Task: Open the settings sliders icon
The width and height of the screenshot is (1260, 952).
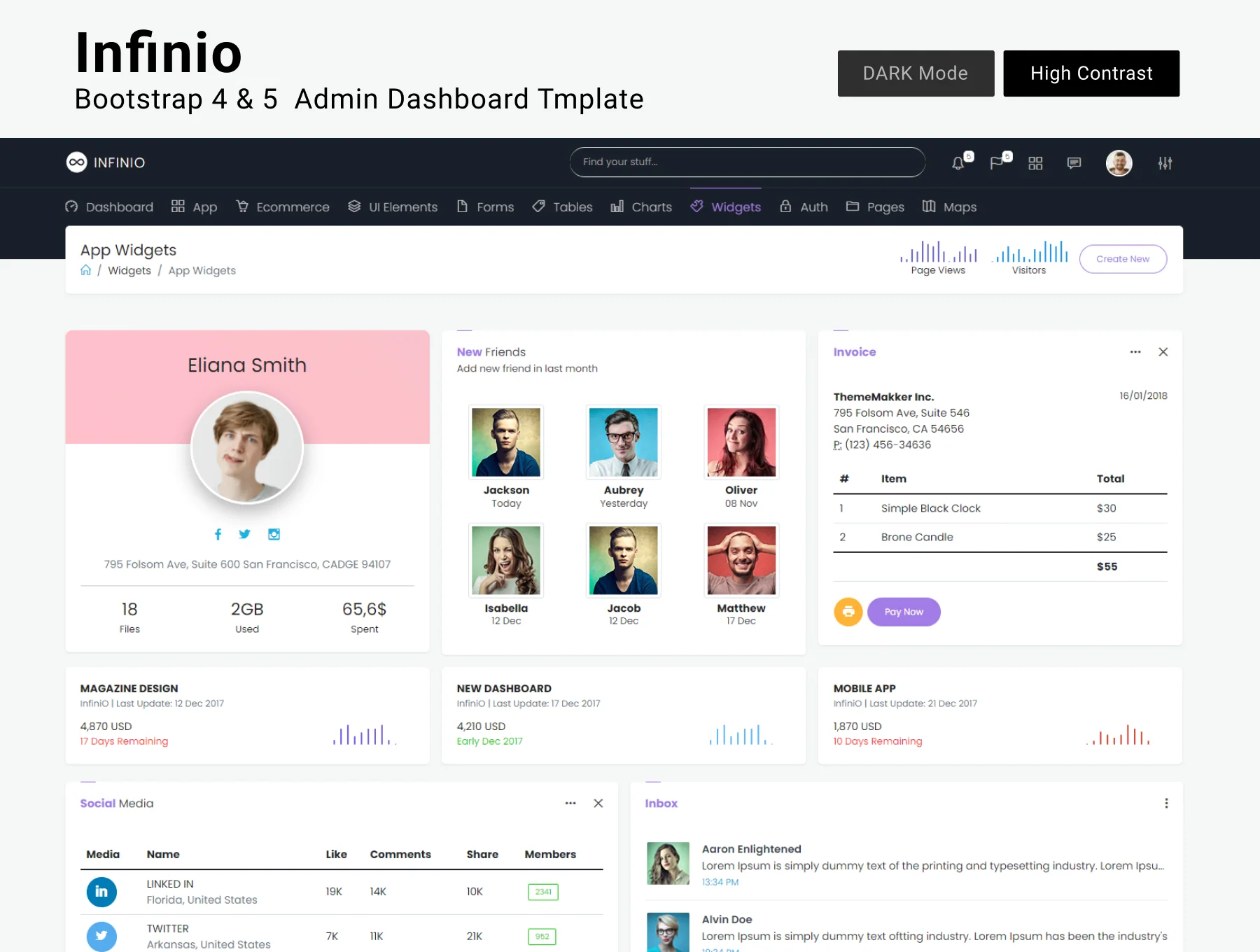Action: (x=1165, y=163)
